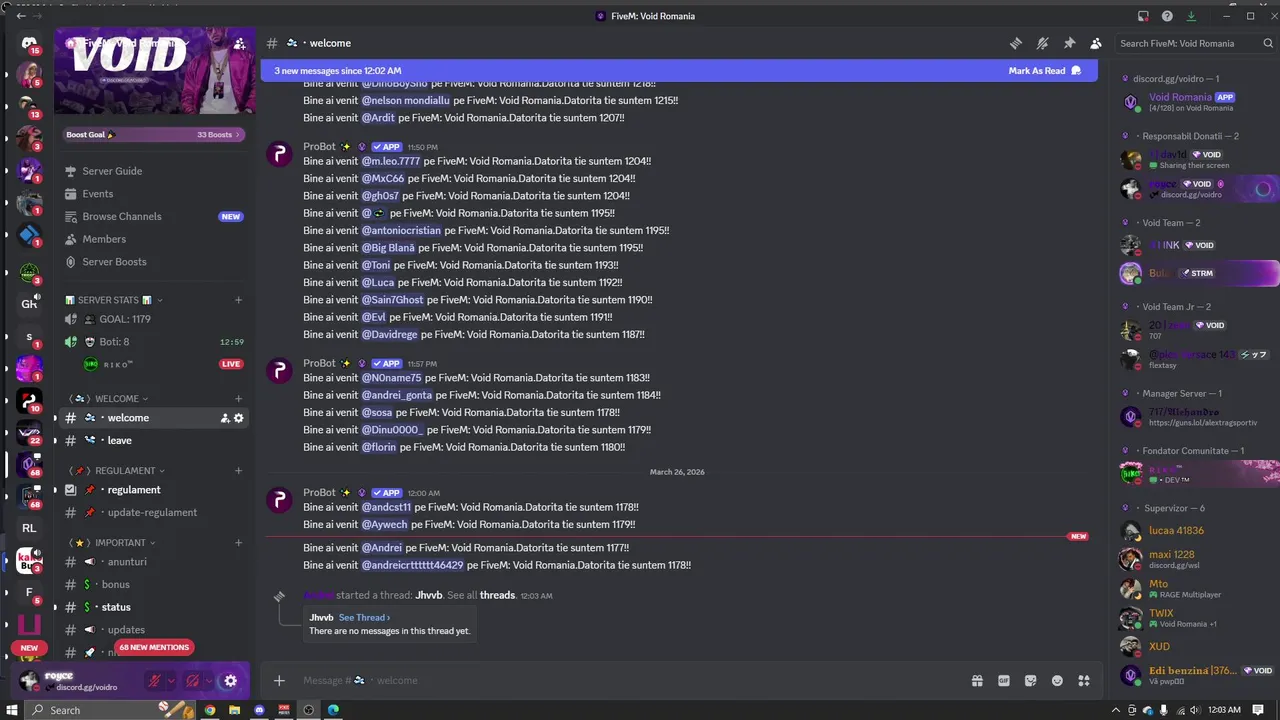
Task: Open the See Thread link
Action: click(364, 618)
